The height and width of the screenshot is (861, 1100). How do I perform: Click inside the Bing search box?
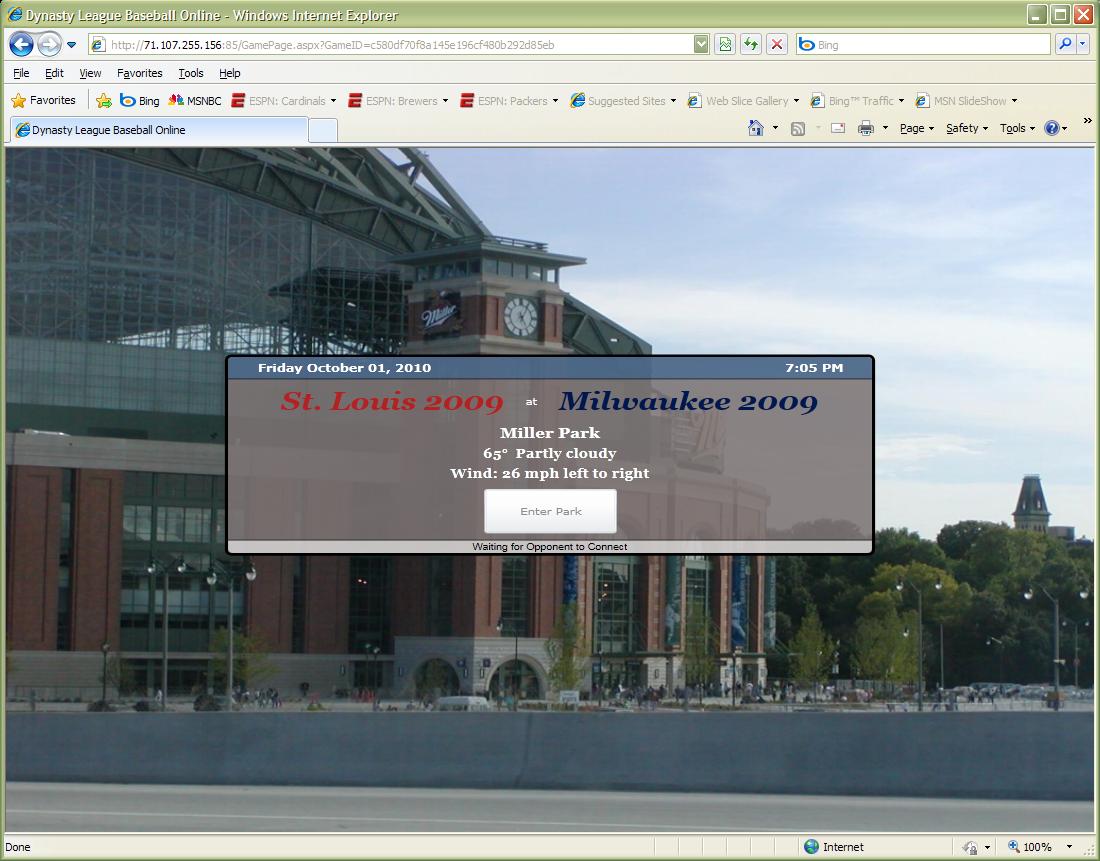(920, 45)
